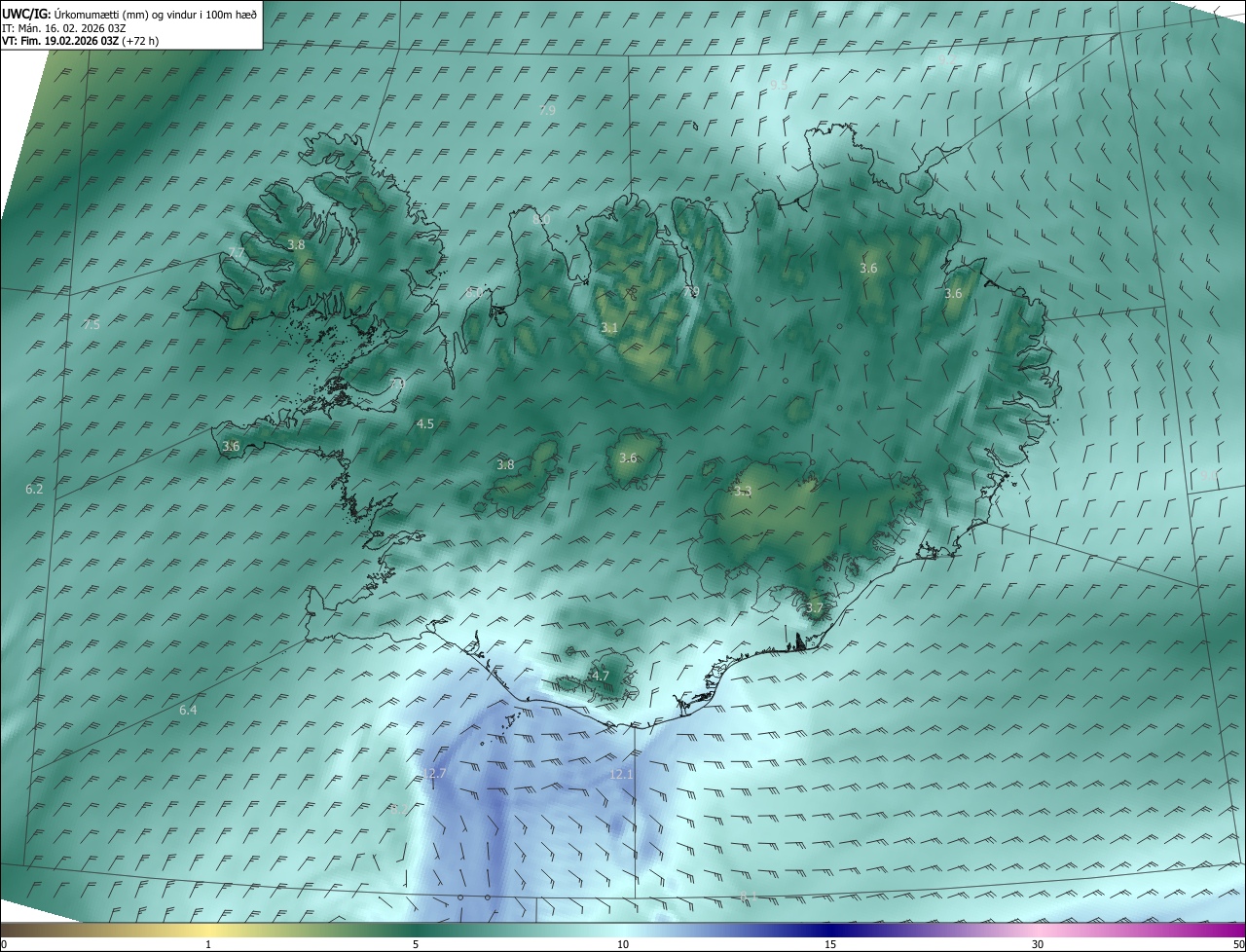The width and height of the screenshot is (1246, 952).
Task: Click the title text 'Úrkomumætti (mm) og vindur í 100m hæð'
Action: pyautogui.click(x=156, y=14)
